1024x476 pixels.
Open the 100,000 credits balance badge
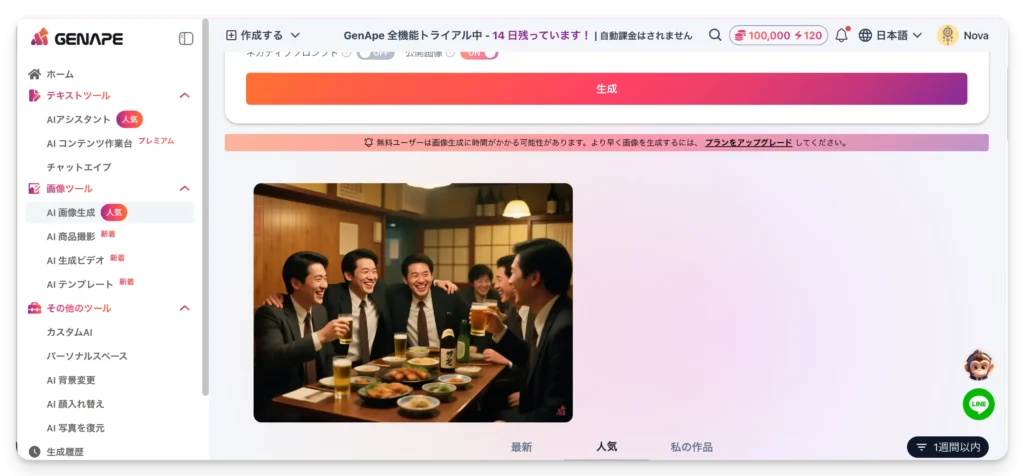pos(778,35)
